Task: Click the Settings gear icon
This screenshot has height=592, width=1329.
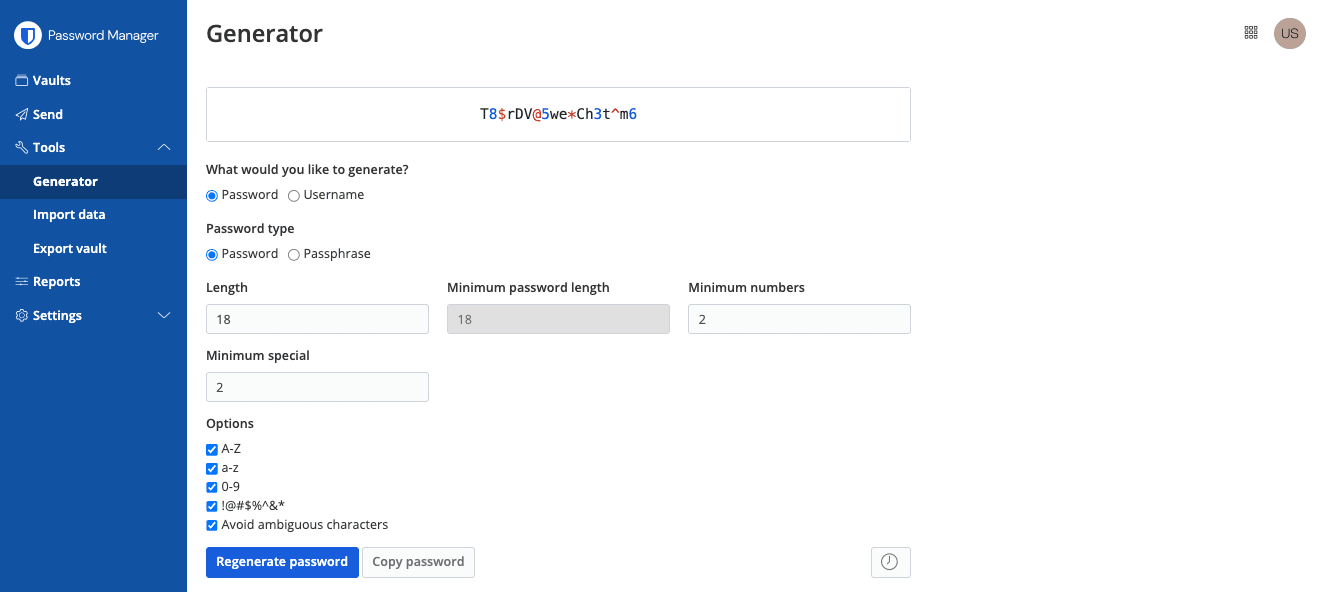Action: tap(21, 315)
